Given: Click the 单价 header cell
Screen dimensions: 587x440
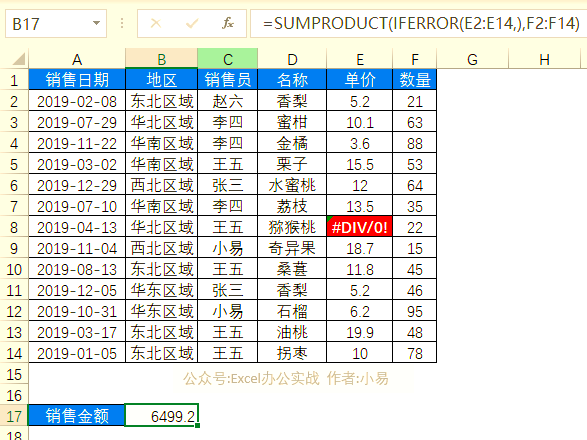Looking at the screenshot, I should click(x=360, y=79).
